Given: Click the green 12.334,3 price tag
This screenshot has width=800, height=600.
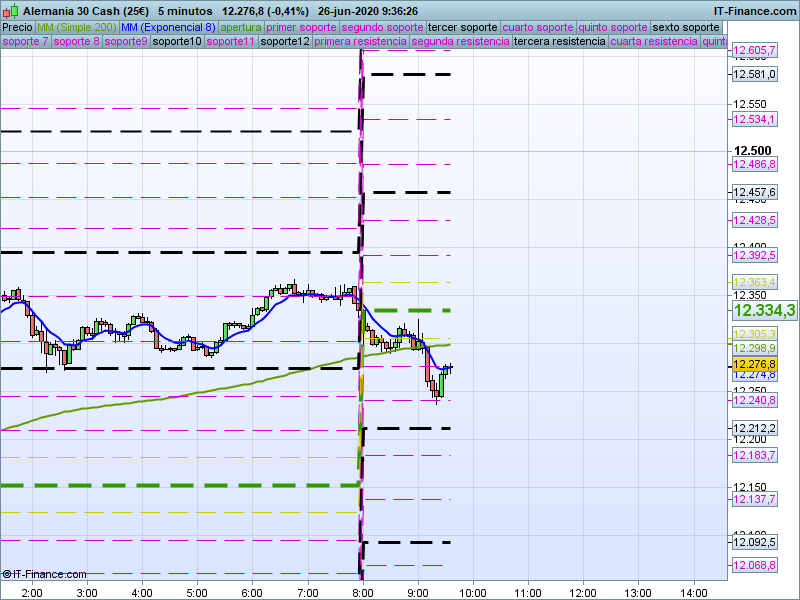Looking at the screenshot, I should point(764,311).
